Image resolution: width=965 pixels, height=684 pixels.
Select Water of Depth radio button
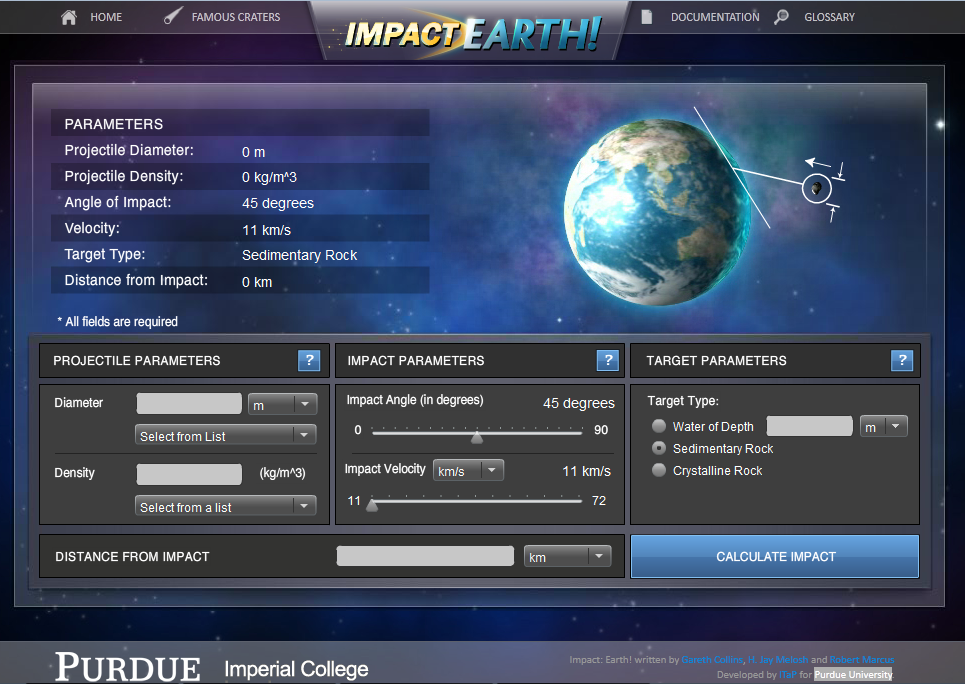click(659, 426)
